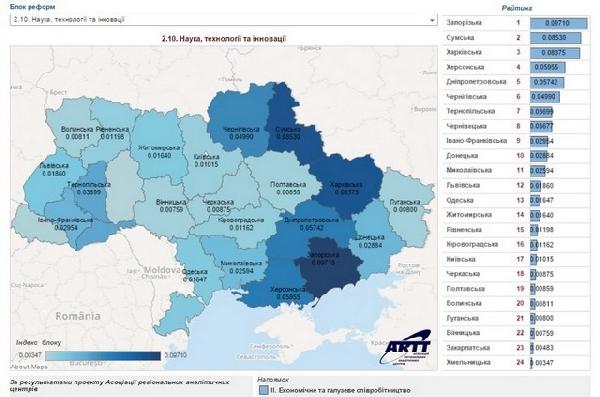Select Тернопільська row in the rating list

click(516, 112)
